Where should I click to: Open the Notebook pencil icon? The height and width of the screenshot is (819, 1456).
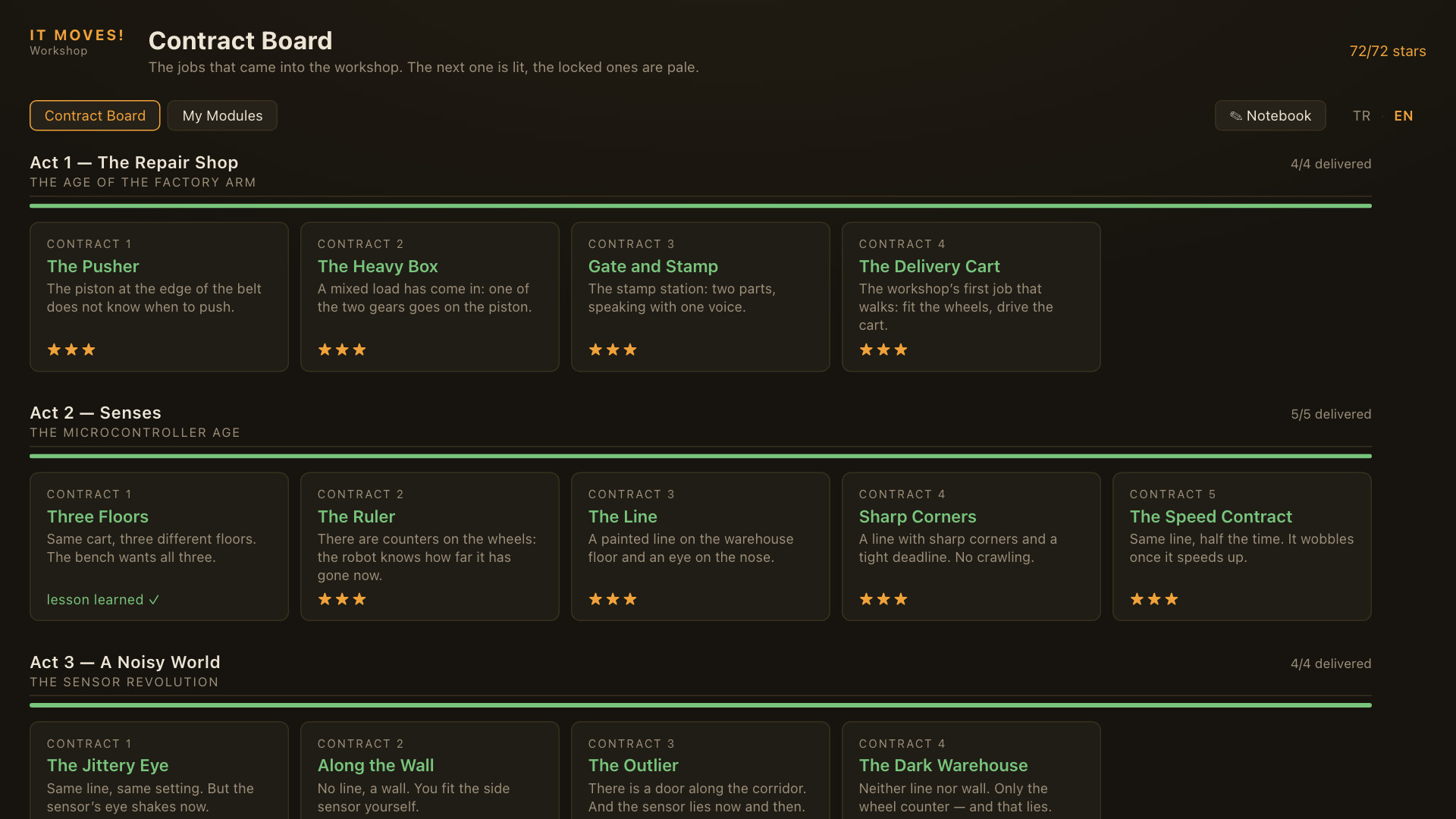1235,116
